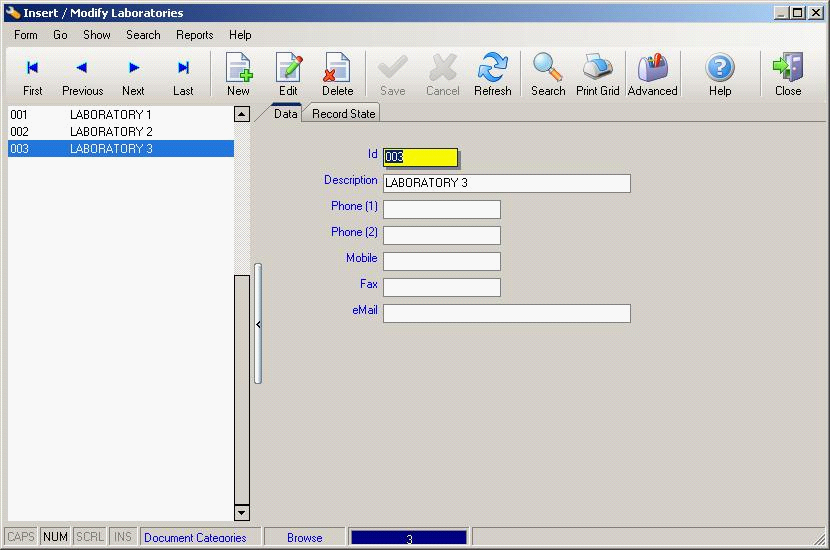Image resolution: width=830 pixels, height=550 pixels.
Task: Open the Form menu
Action: click(x=25, y=35)
